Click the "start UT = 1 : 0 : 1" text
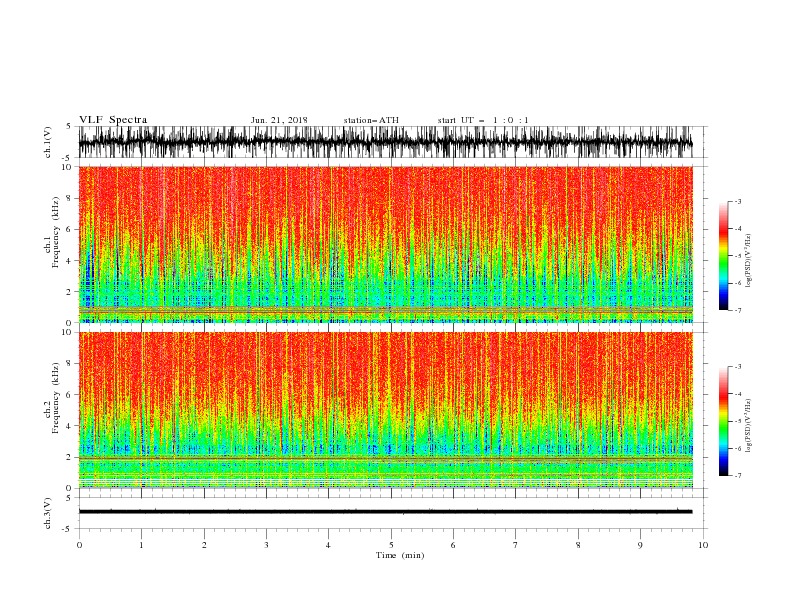The image size is (792, 612). tap(483, 120)
